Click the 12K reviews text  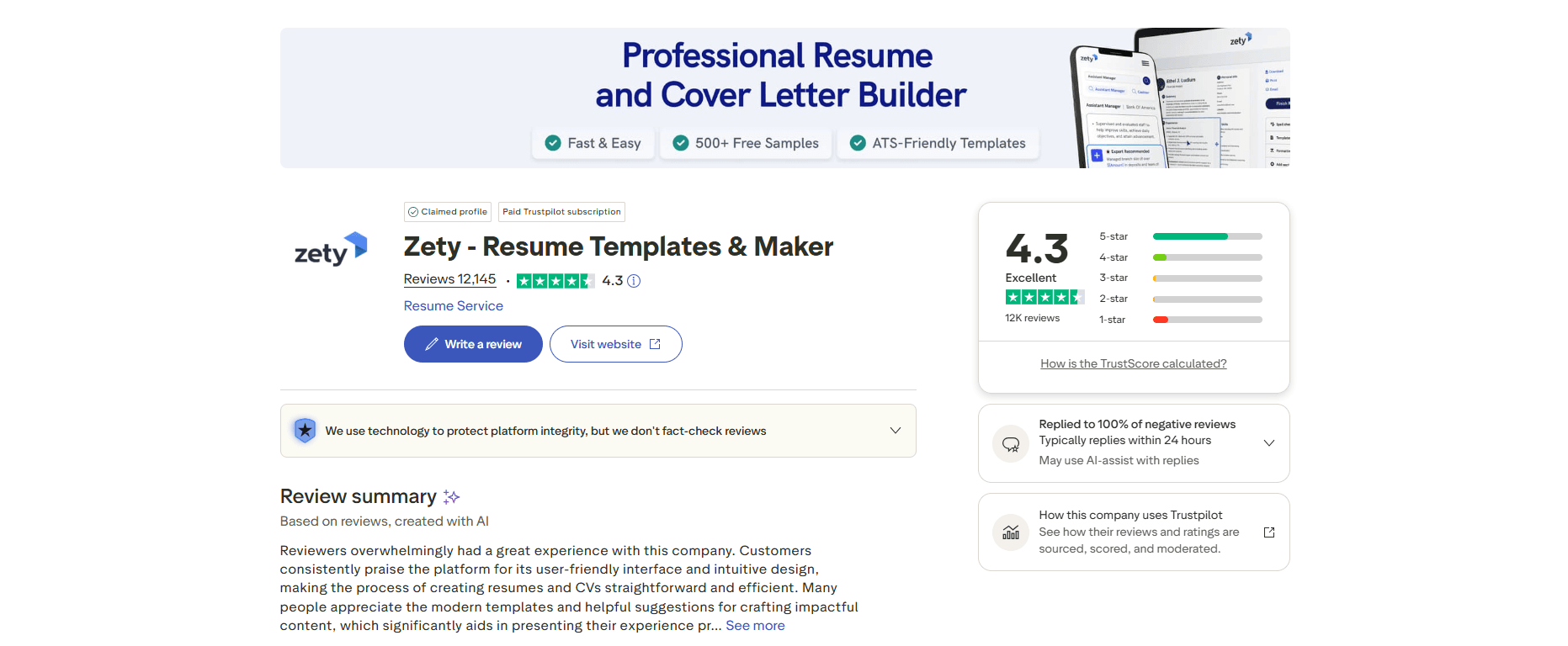(x=1032, y=318)
